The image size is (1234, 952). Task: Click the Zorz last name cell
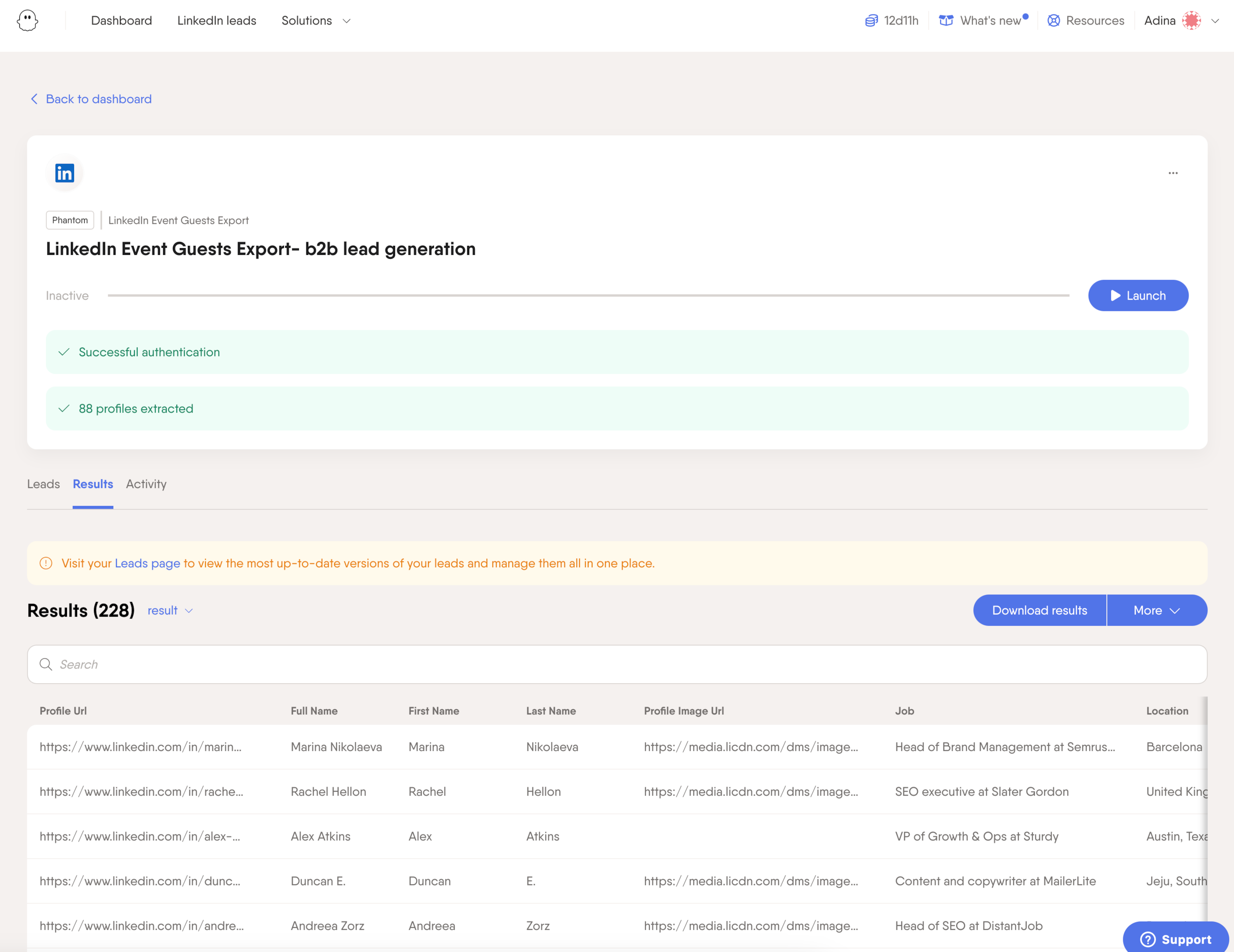click(538, 926)
